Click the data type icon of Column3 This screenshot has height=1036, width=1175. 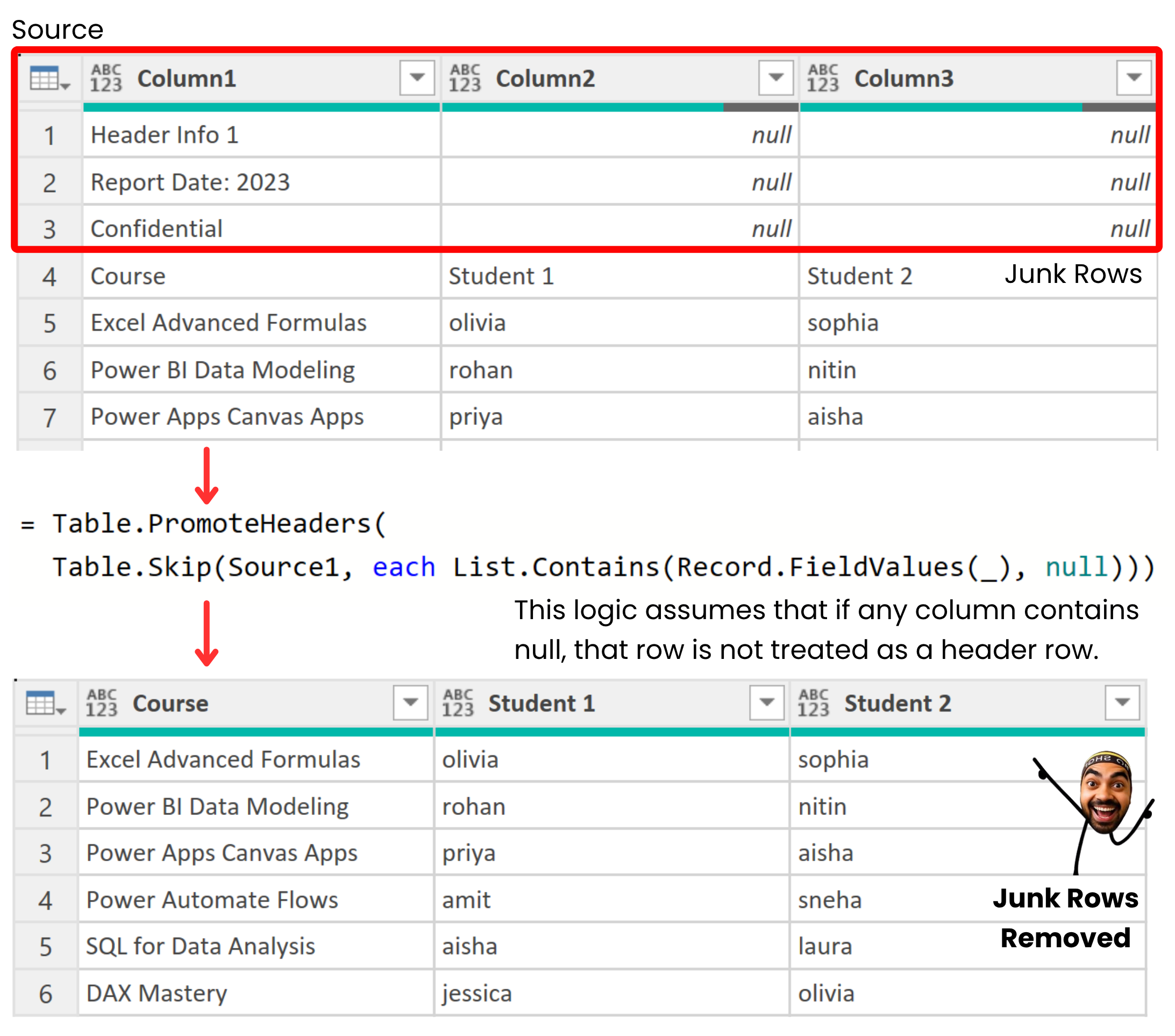point(823,78)
